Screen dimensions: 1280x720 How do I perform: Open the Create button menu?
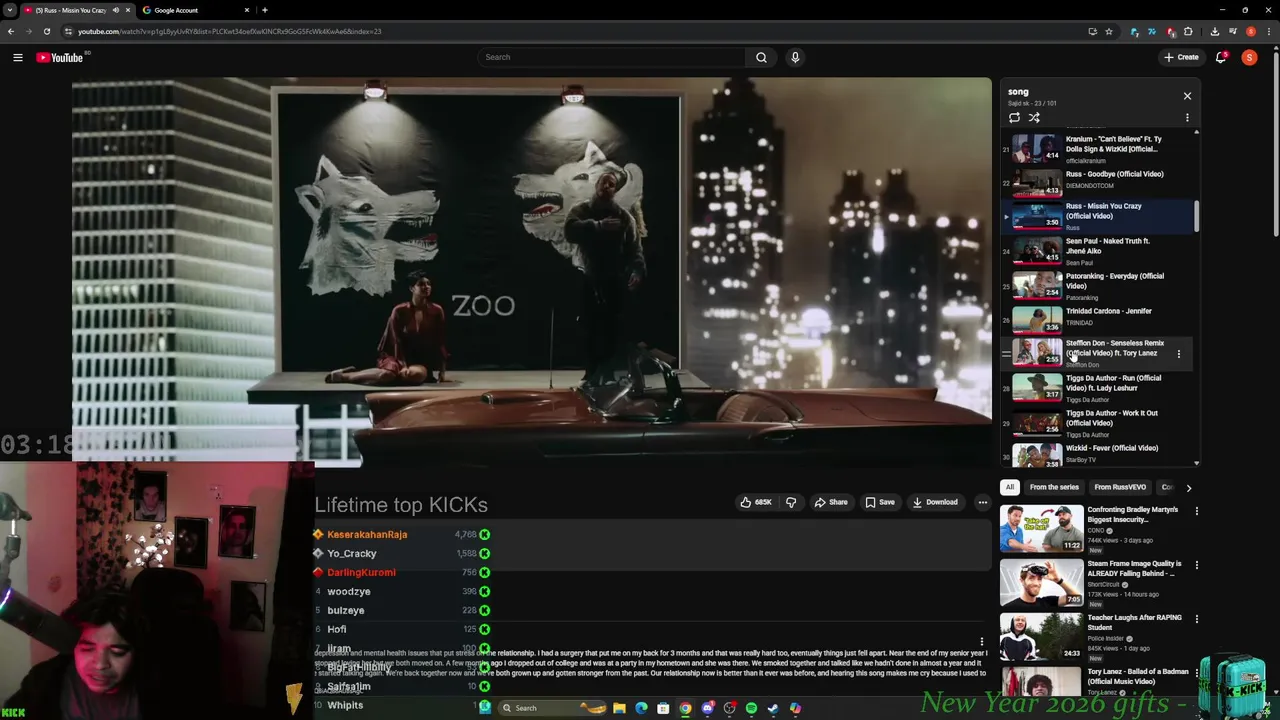1181,57
